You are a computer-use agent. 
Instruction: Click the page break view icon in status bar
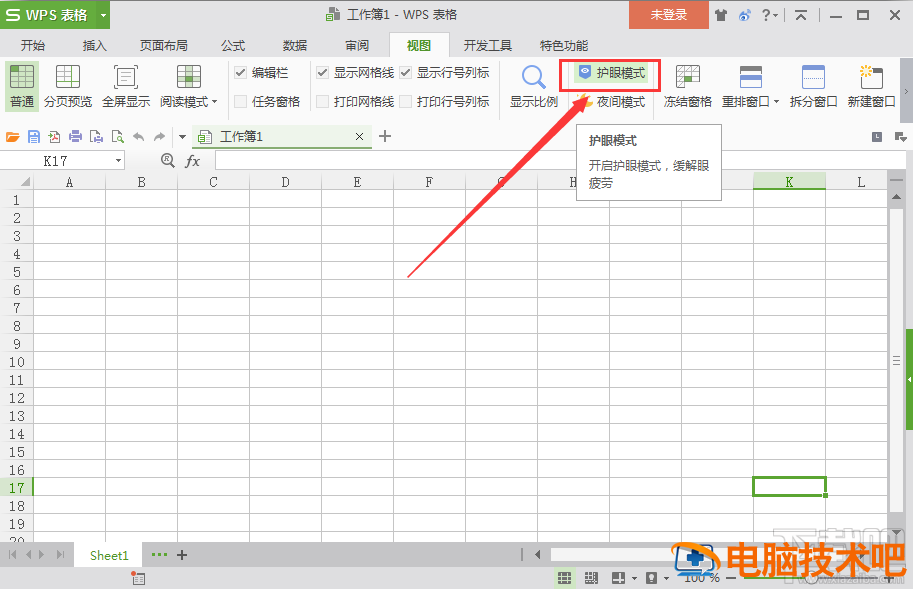(x=591, y=577)
